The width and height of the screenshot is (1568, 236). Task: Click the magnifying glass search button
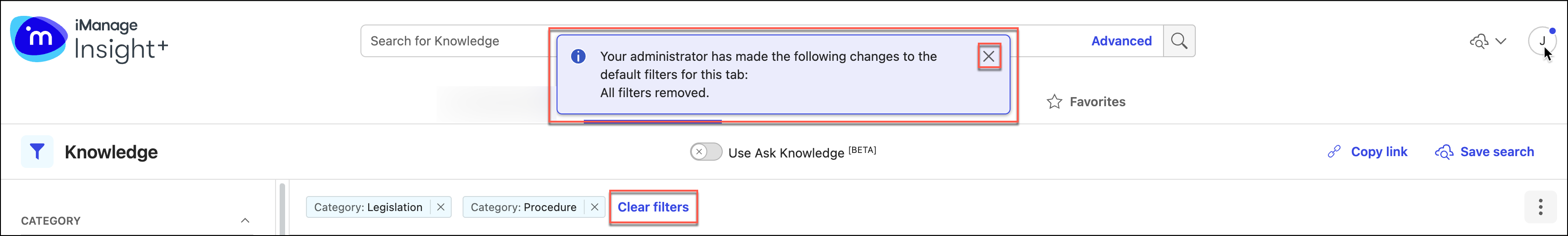click(x=1179, y=41)
